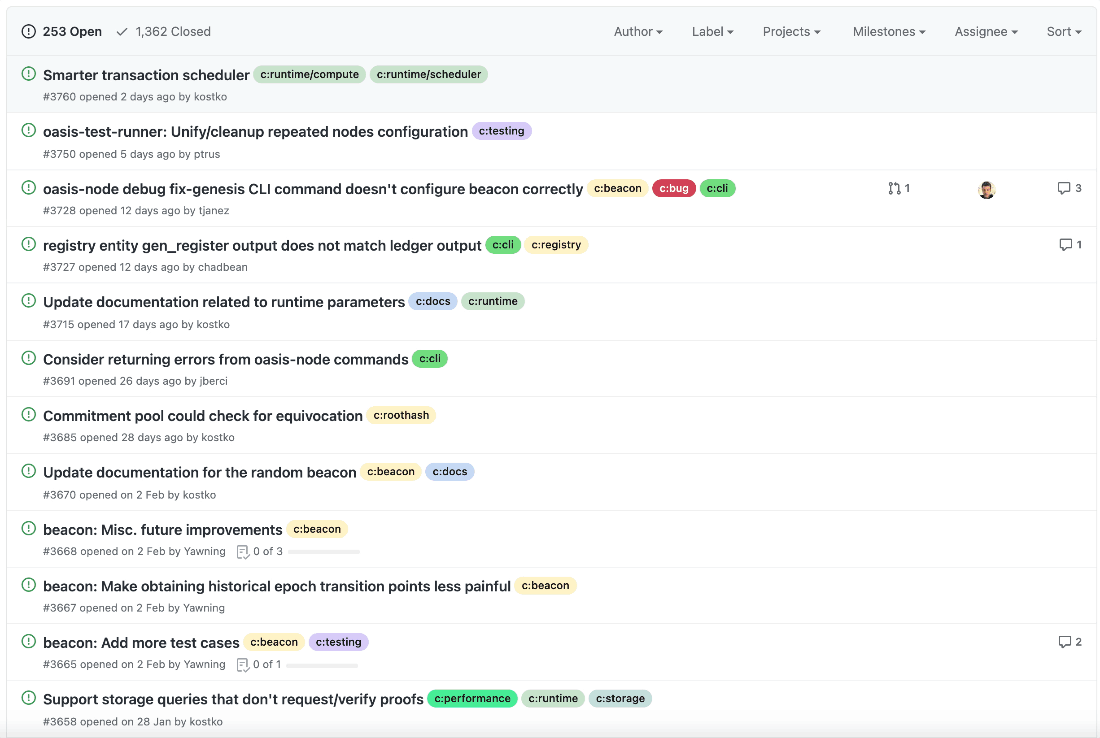
Task: Click open-issue icon beside historical epoch transition issue
Action: point(29,585)
